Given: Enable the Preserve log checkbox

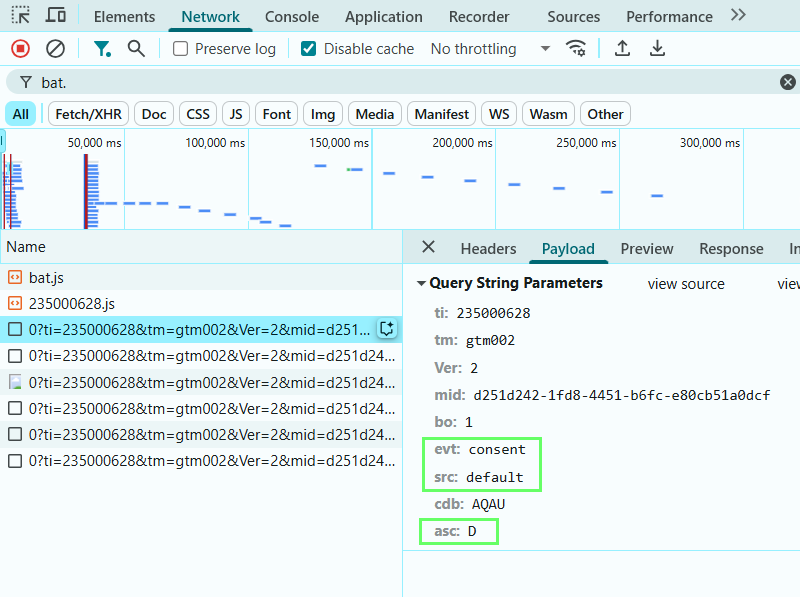Looking at the screenshot, I should pyautogui.click(x=180, y=49).
